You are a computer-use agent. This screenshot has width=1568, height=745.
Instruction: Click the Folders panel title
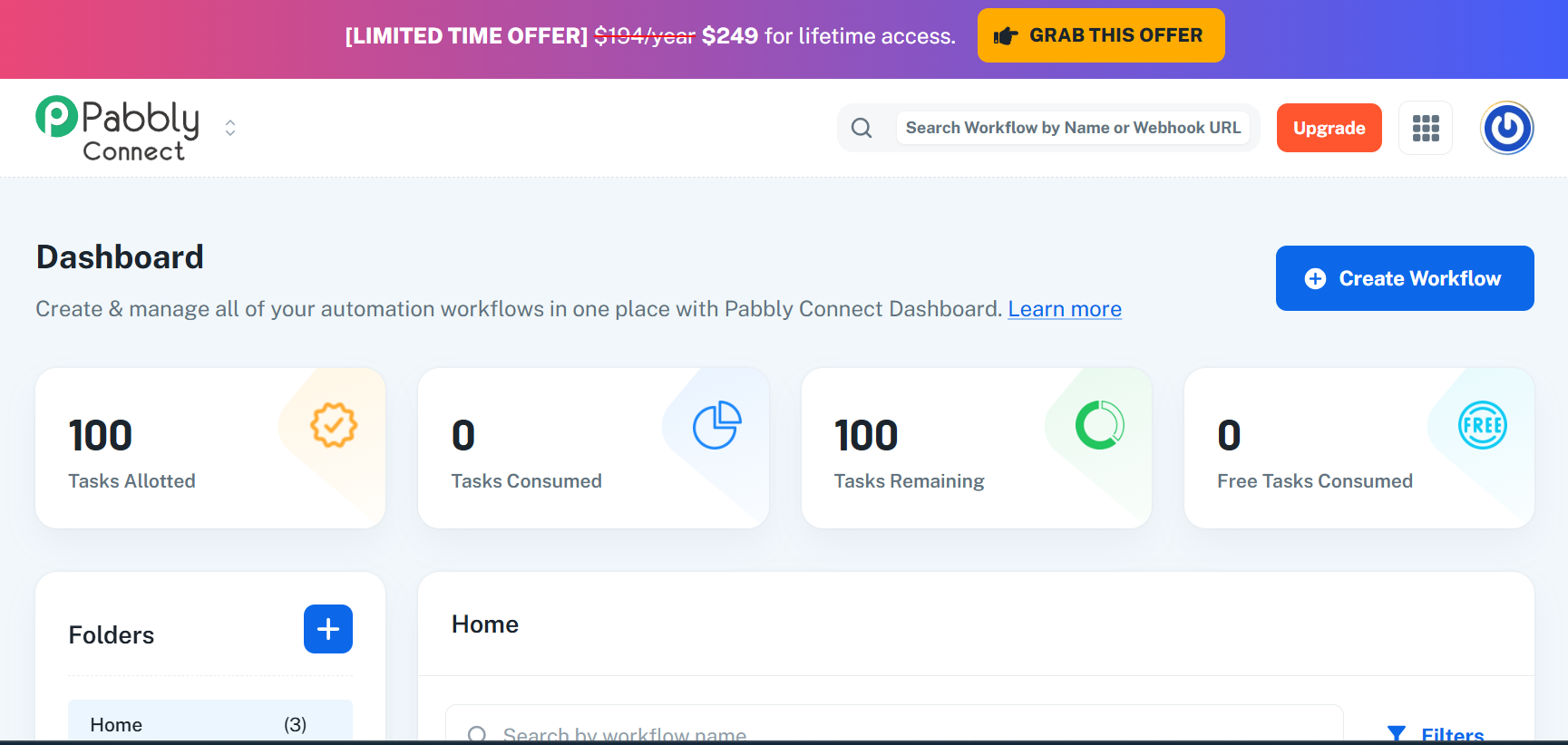[x=112, y=635]
